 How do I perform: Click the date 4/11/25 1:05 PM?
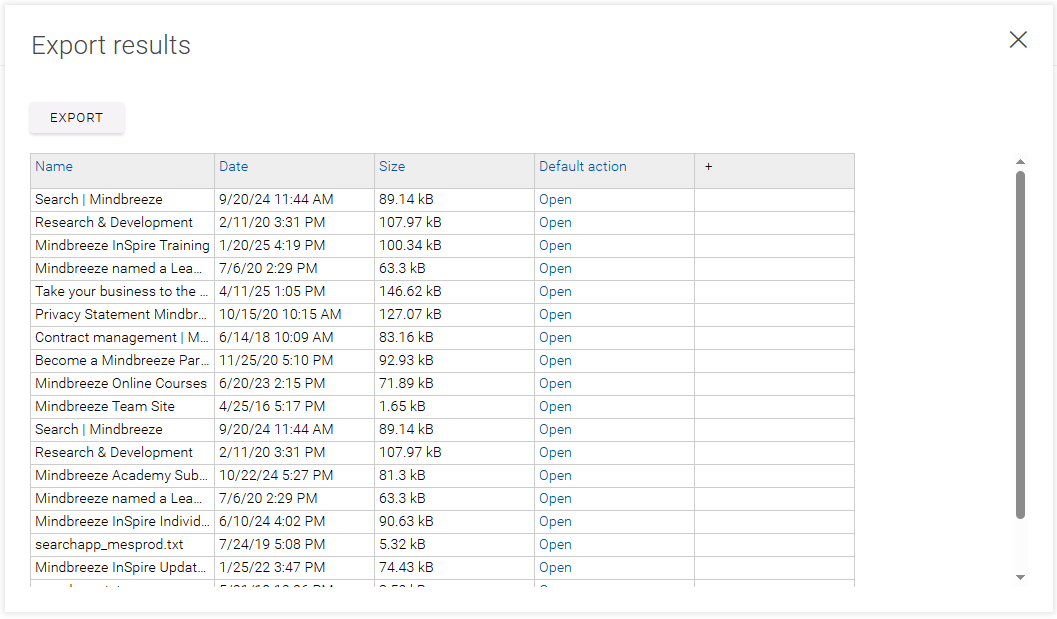(x=272, y=291)
